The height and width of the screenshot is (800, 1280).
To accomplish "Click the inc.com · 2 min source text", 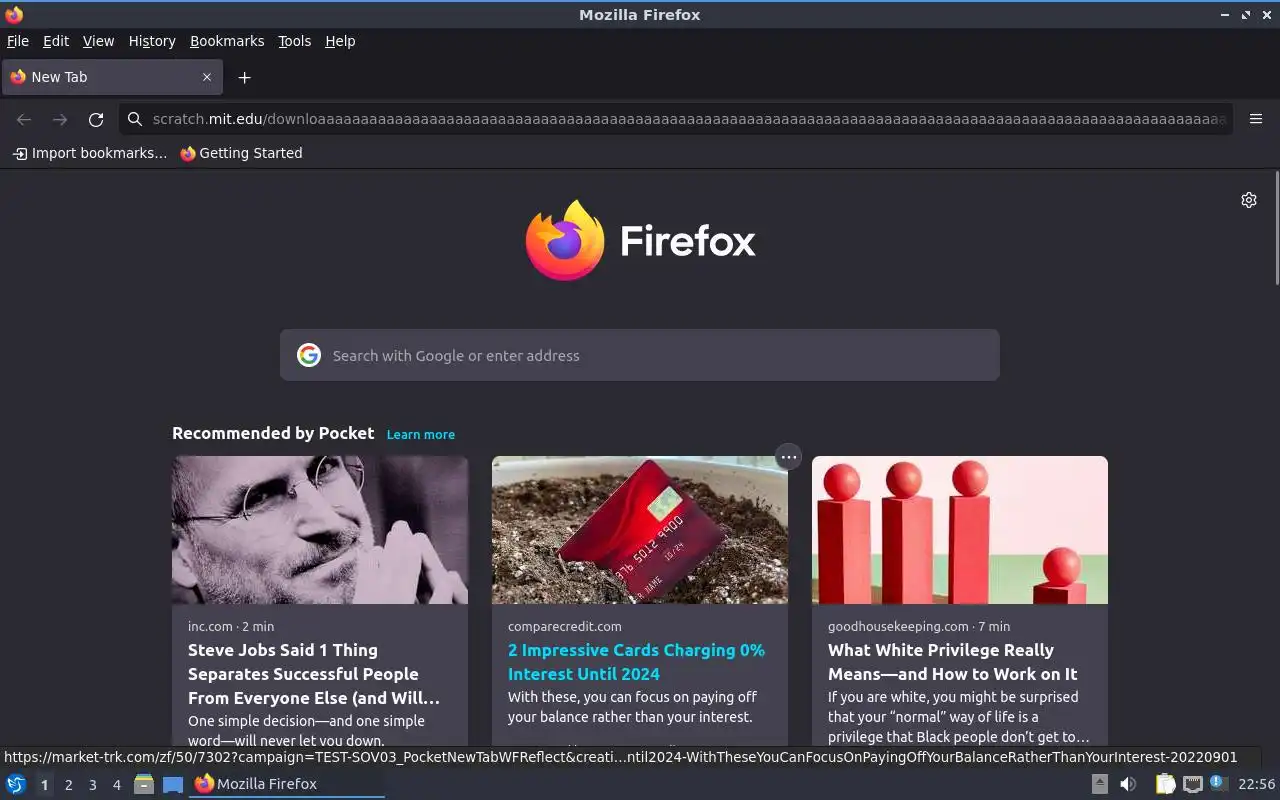I will [x=231, y=626].
